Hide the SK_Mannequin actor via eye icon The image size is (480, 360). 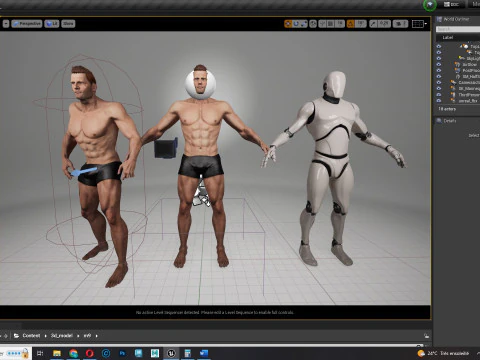pyautogui.click(x=439, y=88)
